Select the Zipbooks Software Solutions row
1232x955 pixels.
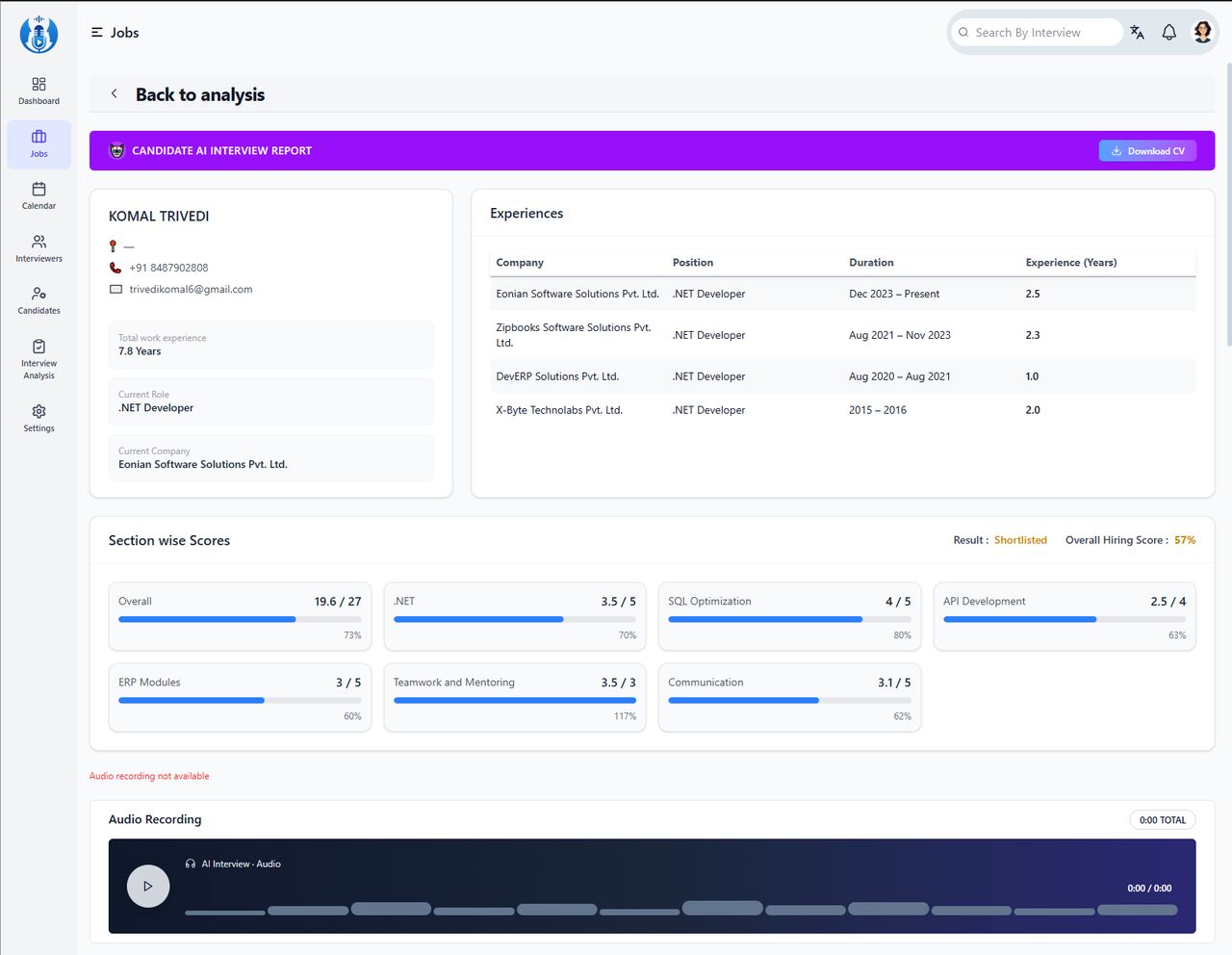point(842,335)
